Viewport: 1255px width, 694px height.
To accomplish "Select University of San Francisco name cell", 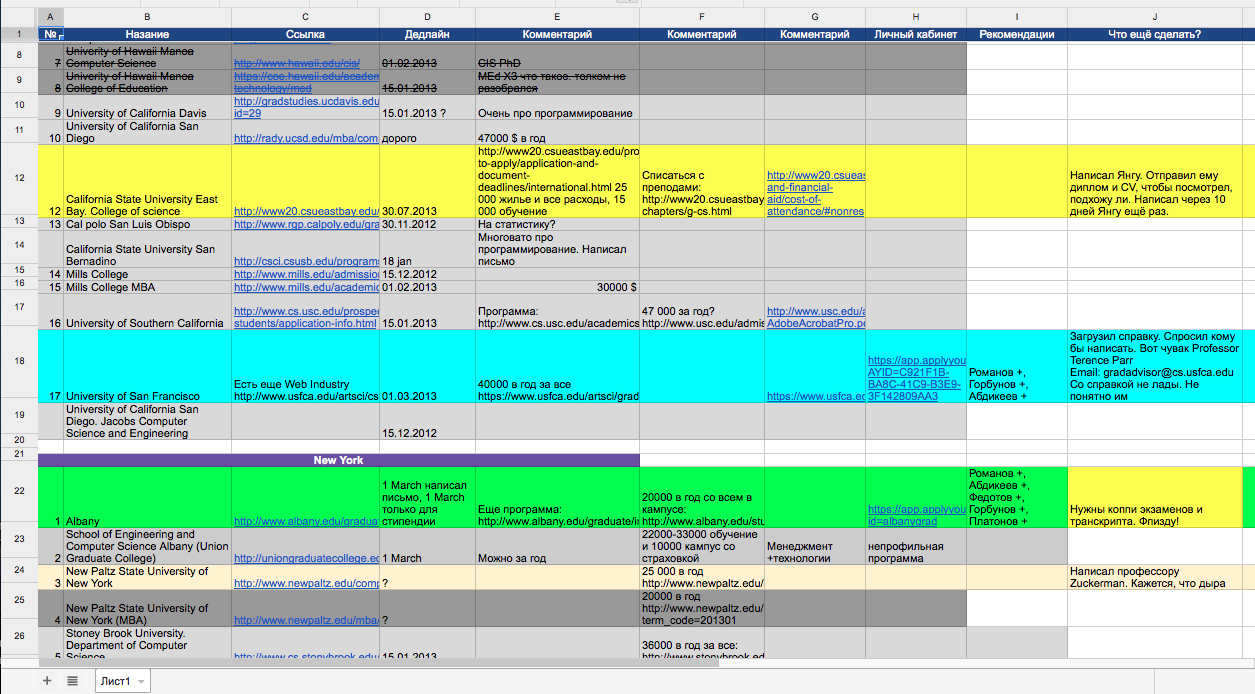I will tap(147, 396).
